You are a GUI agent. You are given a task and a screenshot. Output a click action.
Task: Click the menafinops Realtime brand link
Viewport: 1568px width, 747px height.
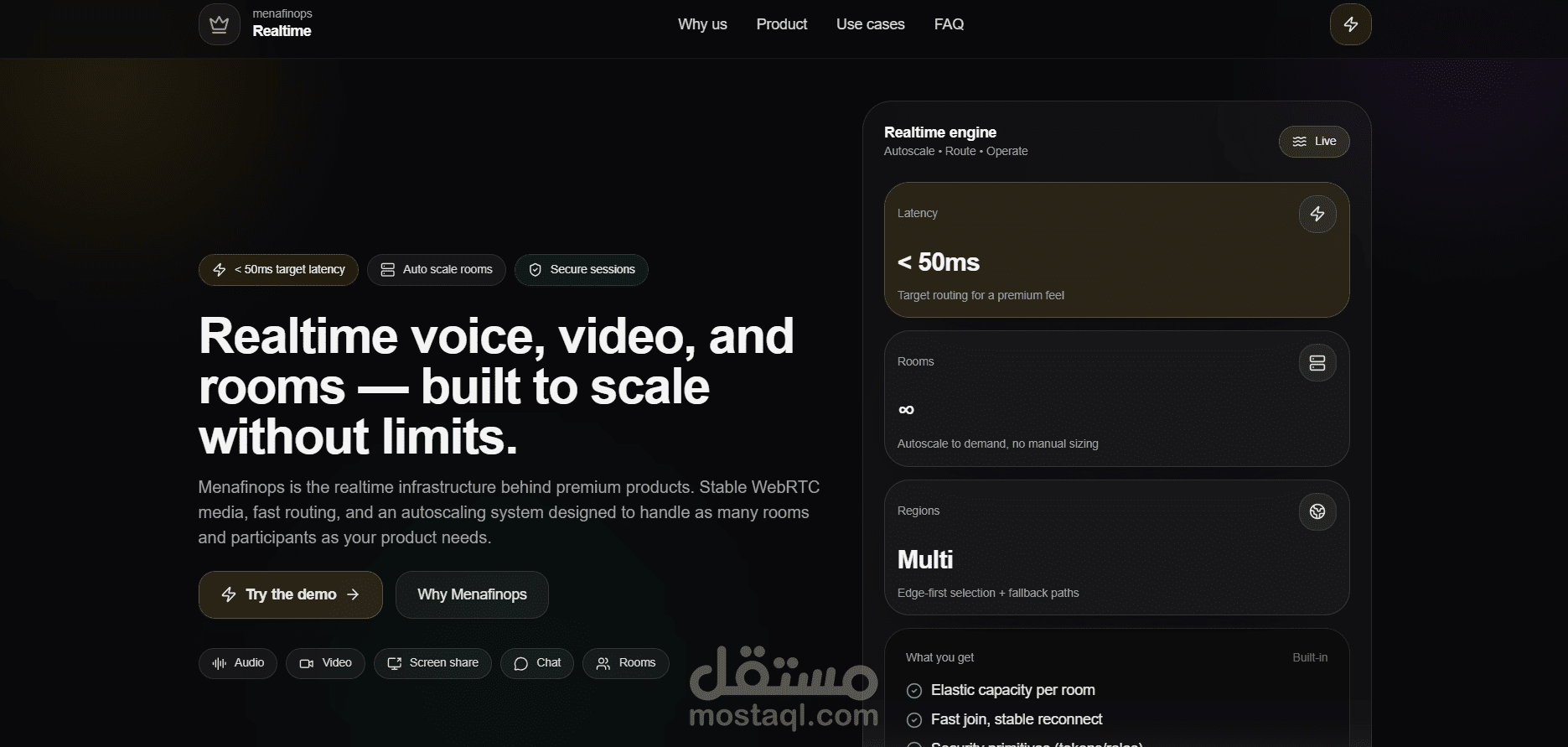point(256,24)
